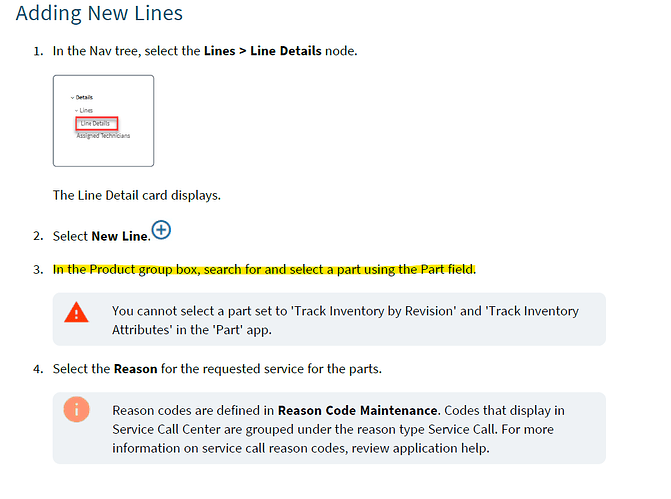Open the Nav tree screenshot thumbnail
This screenshot has width=671, height=499.
click(103, 120)
